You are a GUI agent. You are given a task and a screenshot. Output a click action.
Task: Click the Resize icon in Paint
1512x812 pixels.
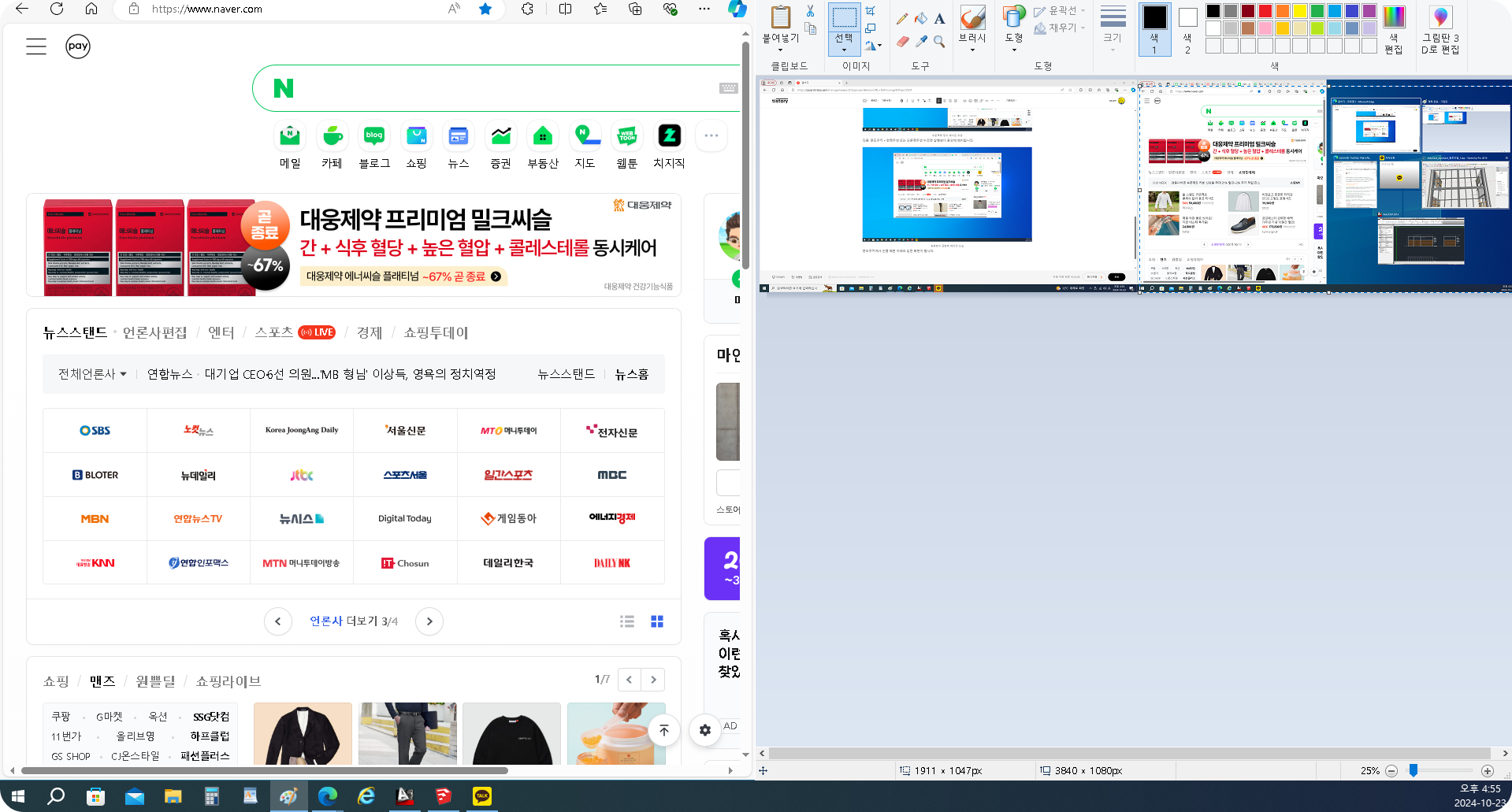click(871, 28)
